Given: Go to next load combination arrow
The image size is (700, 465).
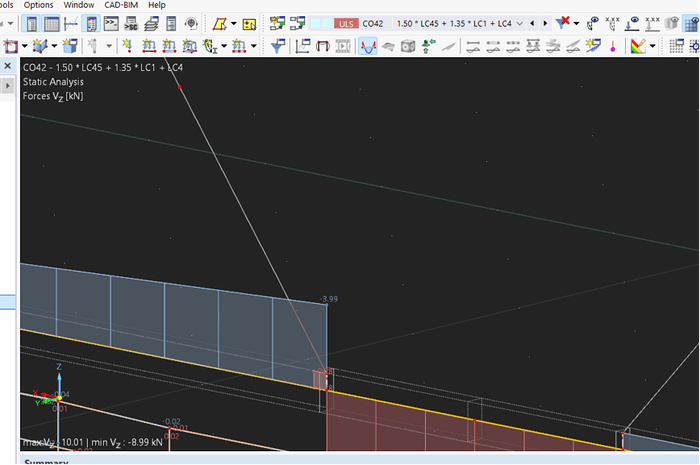Looking at the screenshot, I should tap(545, 24).
